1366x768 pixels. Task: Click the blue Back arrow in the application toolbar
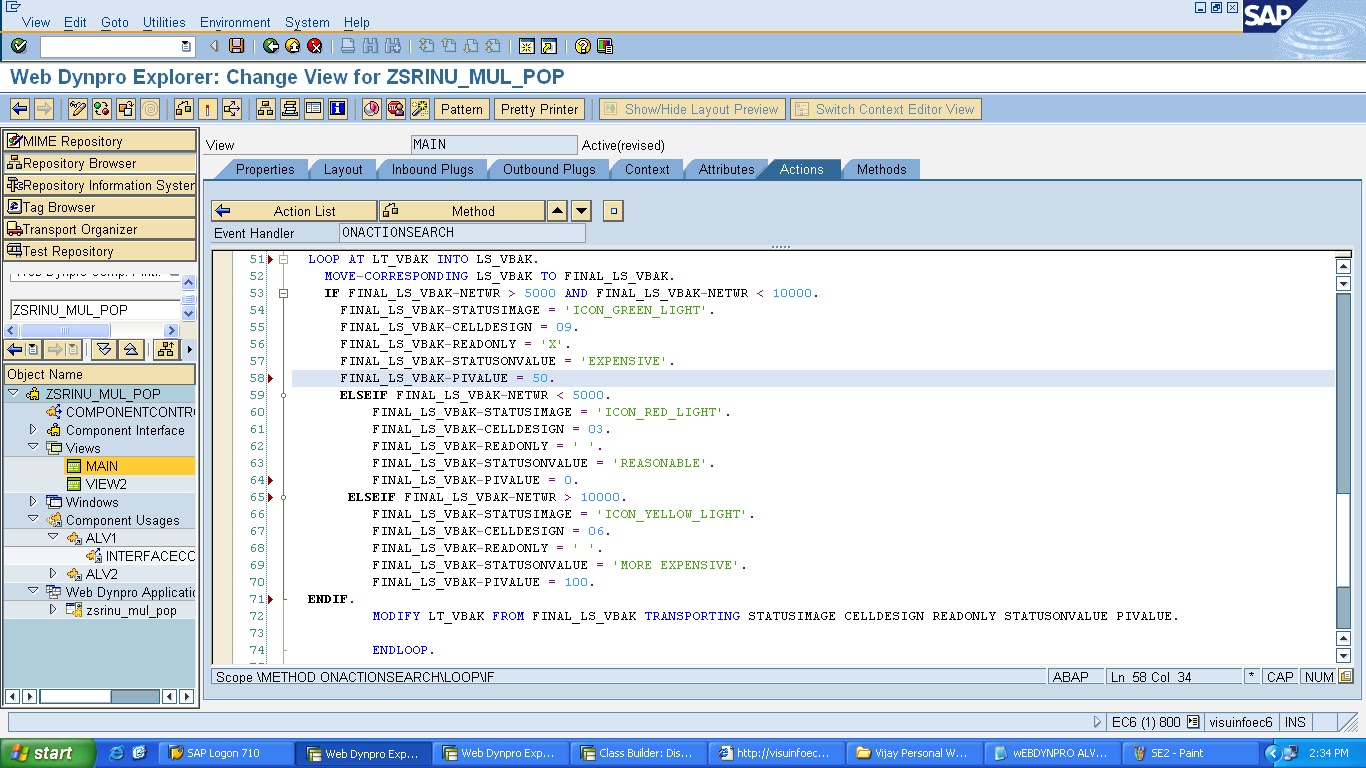point(20,109)
